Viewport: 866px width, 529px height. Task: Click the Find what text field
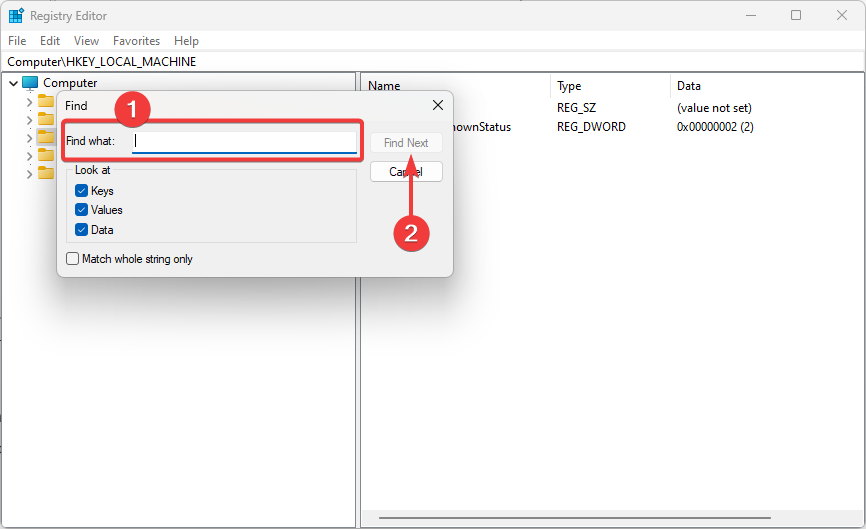tap(244, 141)
